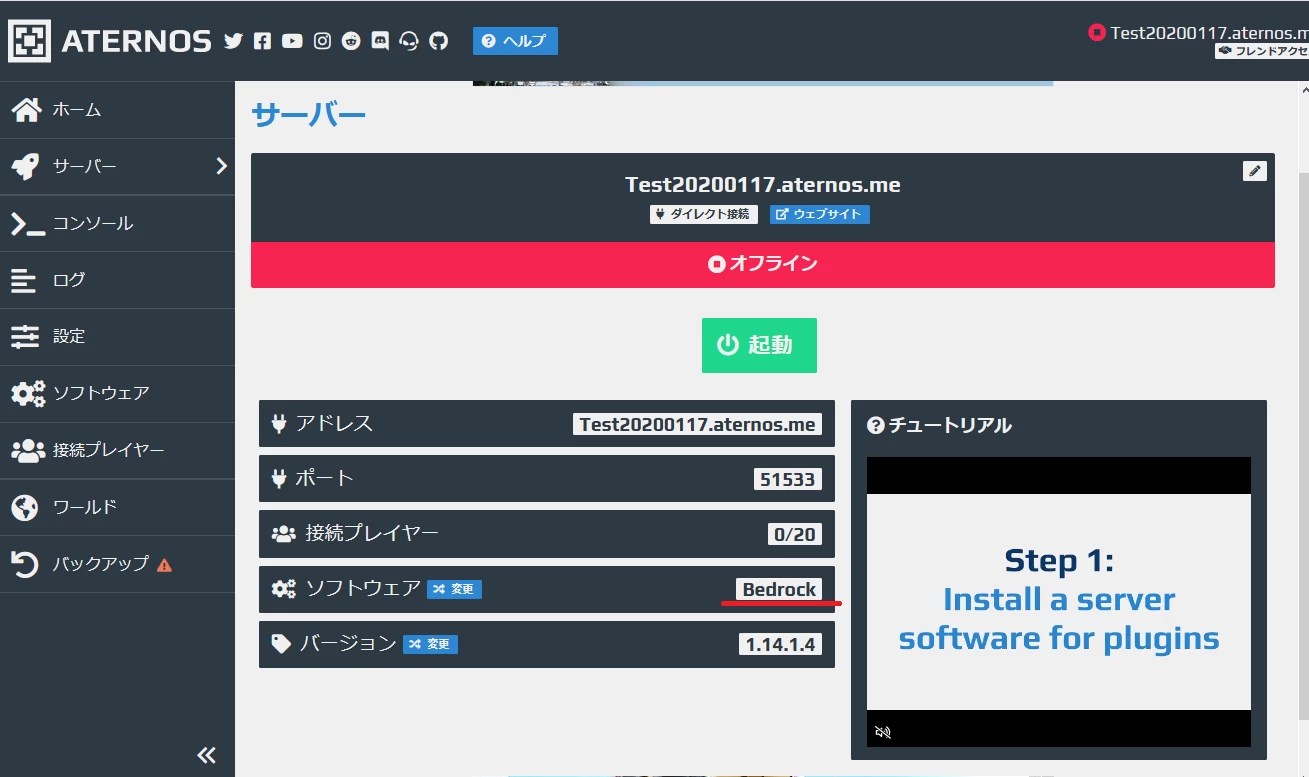The height and width of the screenshot is (777, 1309).
Task: Click the 接続プレイヤー label in the info row
Action: 372,533
